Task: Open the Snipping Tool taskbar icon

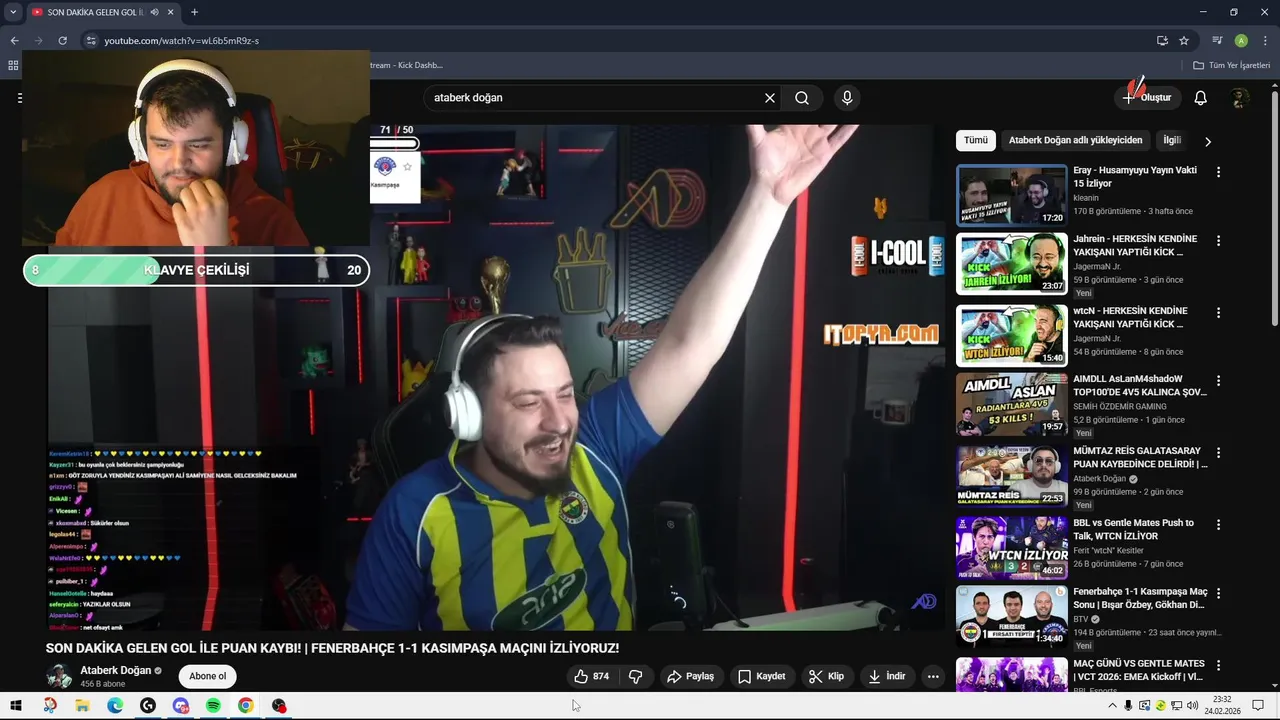Action: pyautogui.click(x=49, y=706)
